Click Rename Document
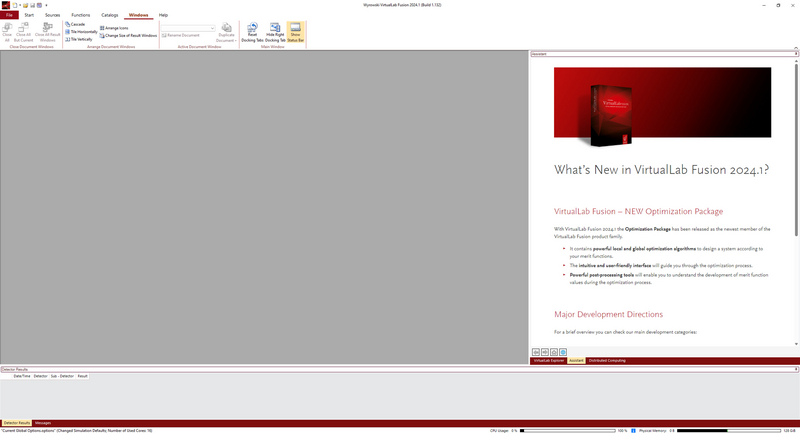 pos(181,36)
